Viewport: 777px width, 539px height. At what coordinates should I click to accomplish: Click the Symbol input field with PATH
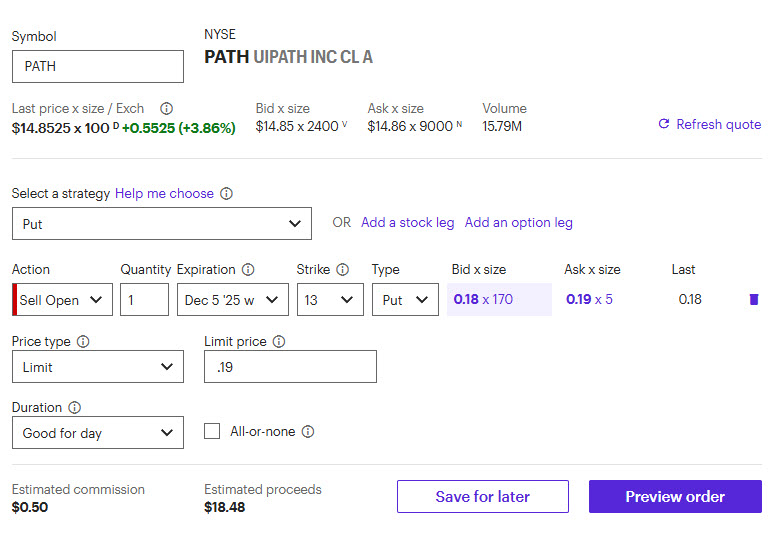tap(98, 67)
